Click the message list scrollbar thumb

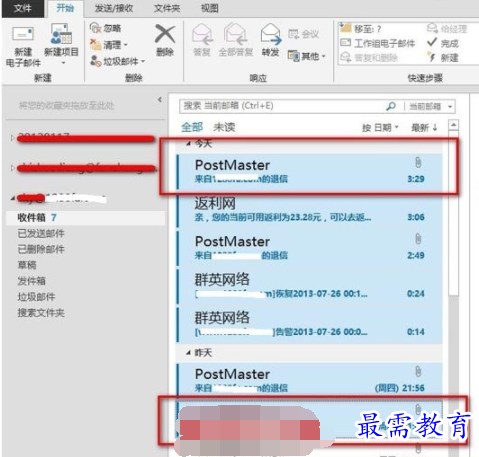453,213
